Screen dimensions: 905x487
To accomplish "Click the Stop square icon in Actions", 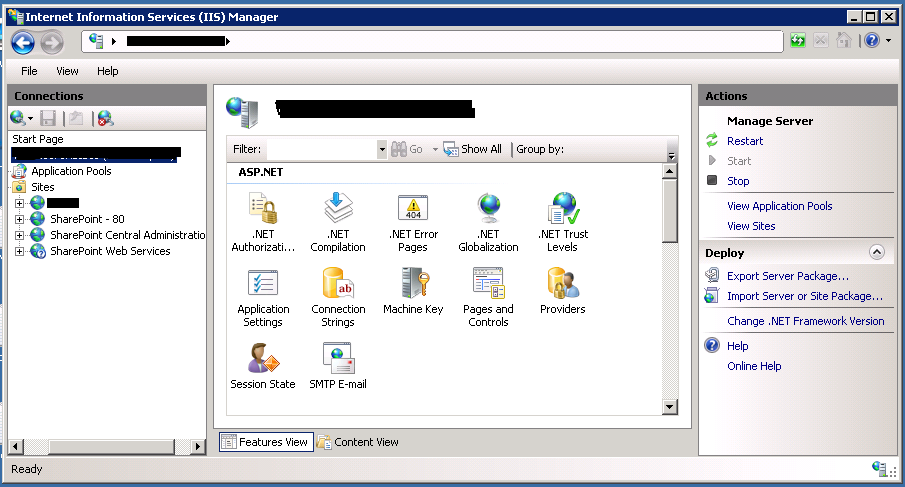I will click(712, 180).
